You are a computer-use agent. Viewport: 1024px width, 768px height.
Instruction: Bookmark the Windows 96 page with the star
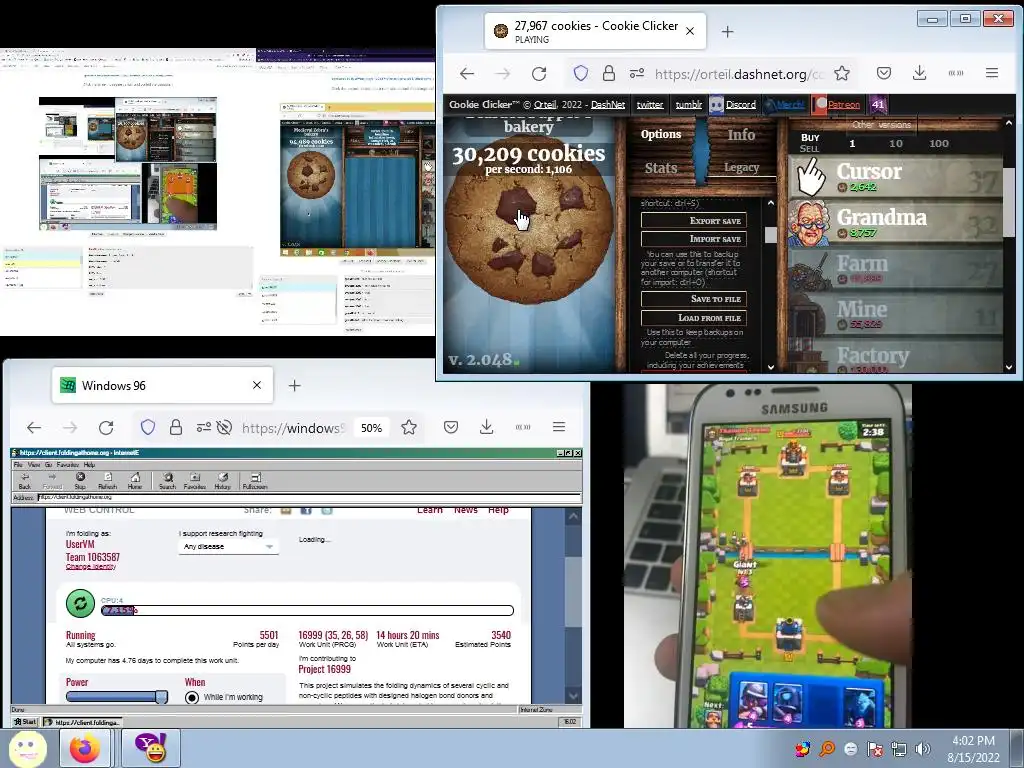tap(409, 428)
